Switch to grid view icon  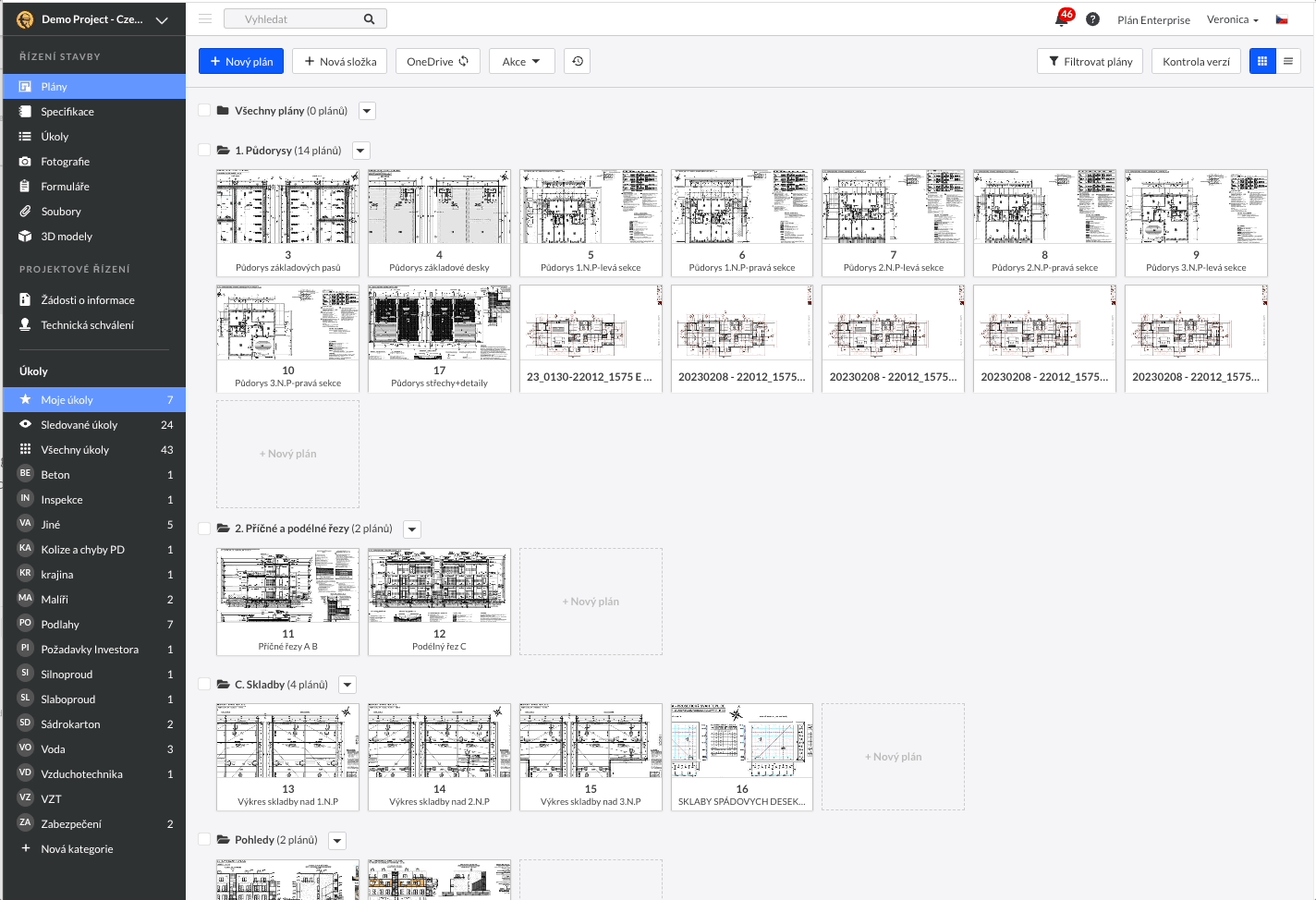pyautogui.click(x=1262, y=61)
